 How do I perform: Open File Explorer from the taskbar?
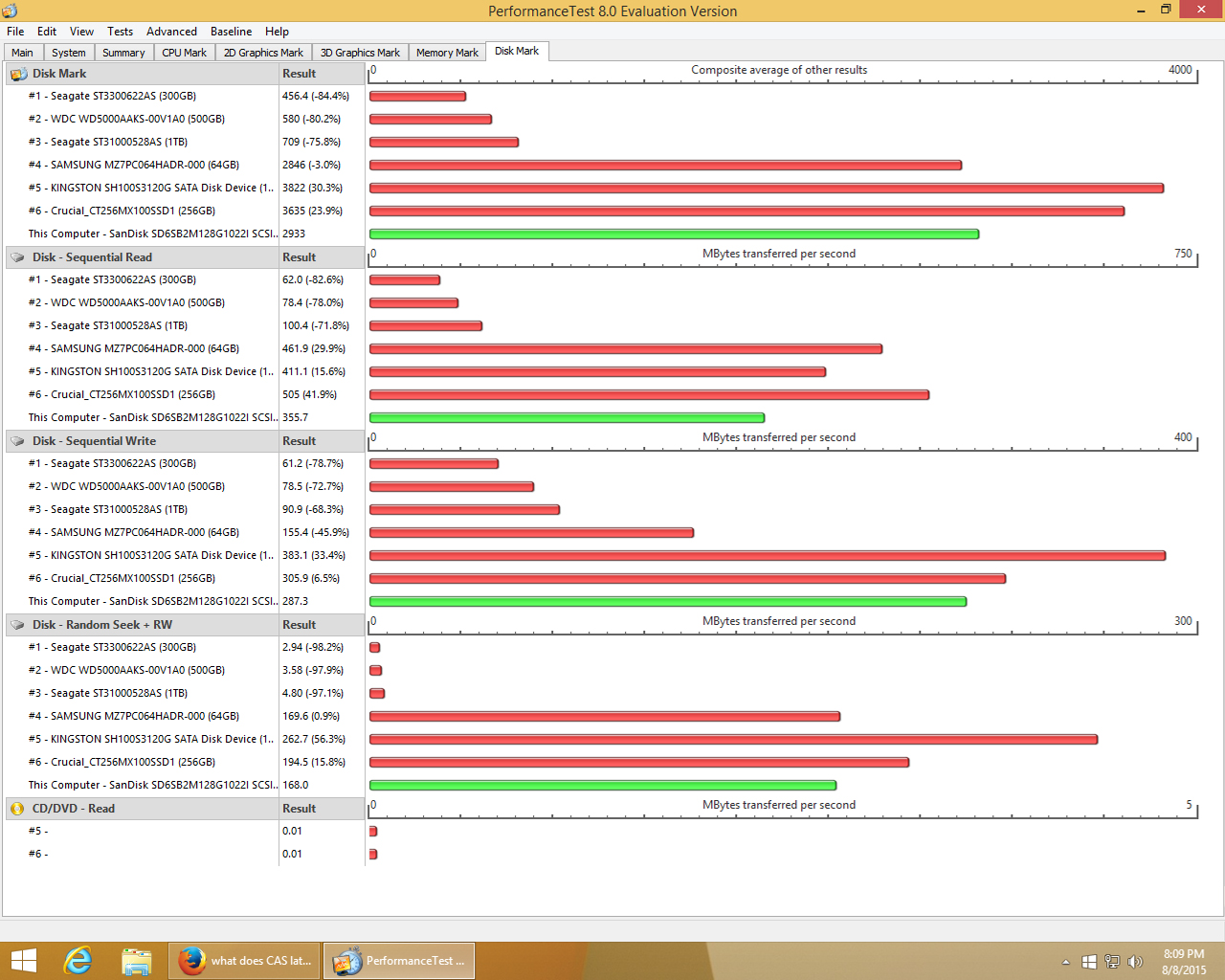[x=137, y=961]
